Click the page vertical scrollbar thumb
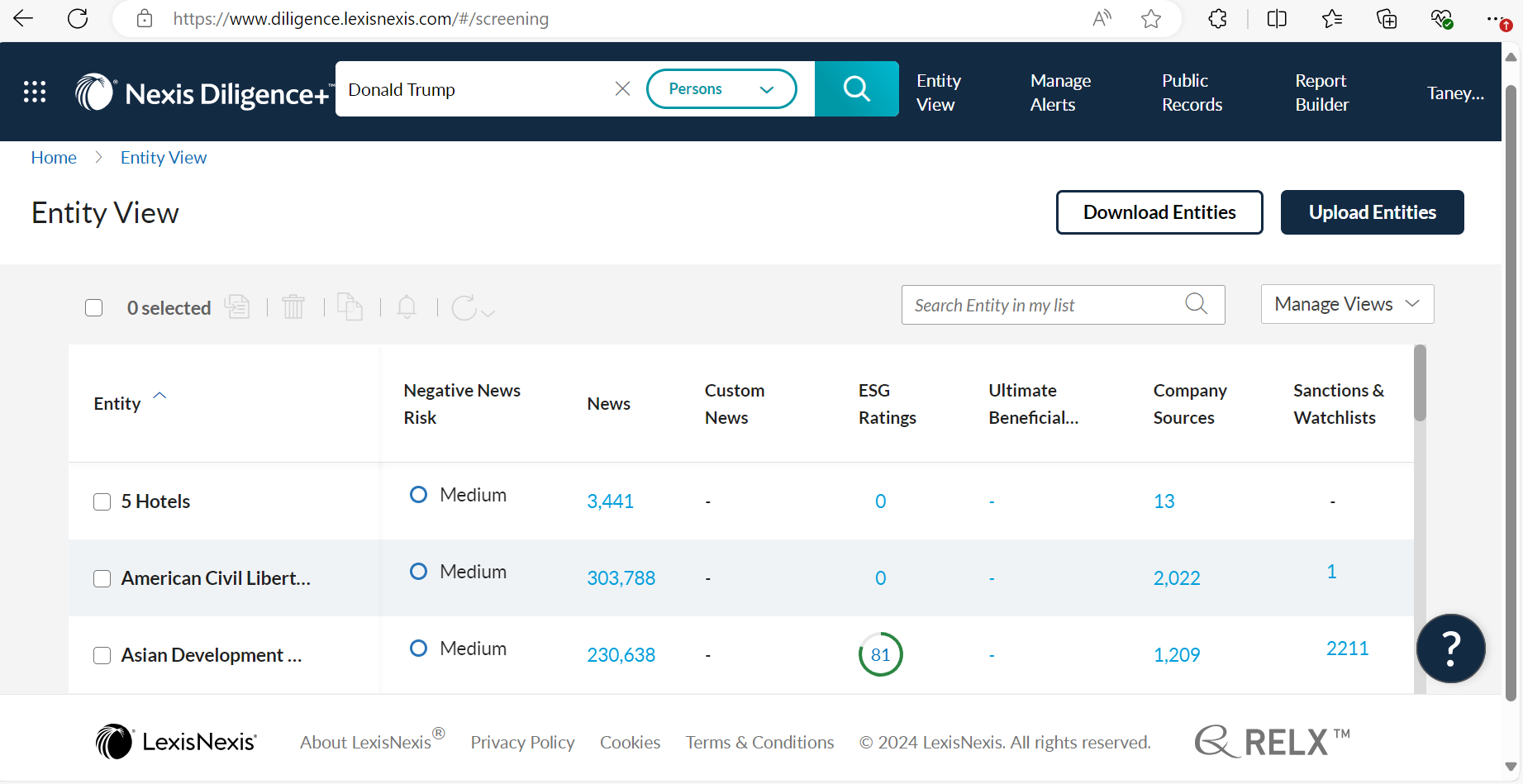The height and width of the screenshot is (784, 1523). coord(1511,392)
